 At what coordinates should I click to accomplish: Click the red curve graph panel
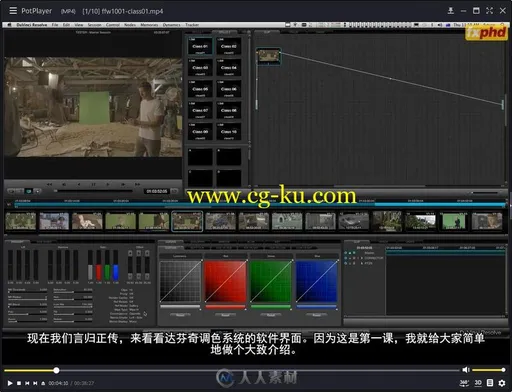click(225, 281)
